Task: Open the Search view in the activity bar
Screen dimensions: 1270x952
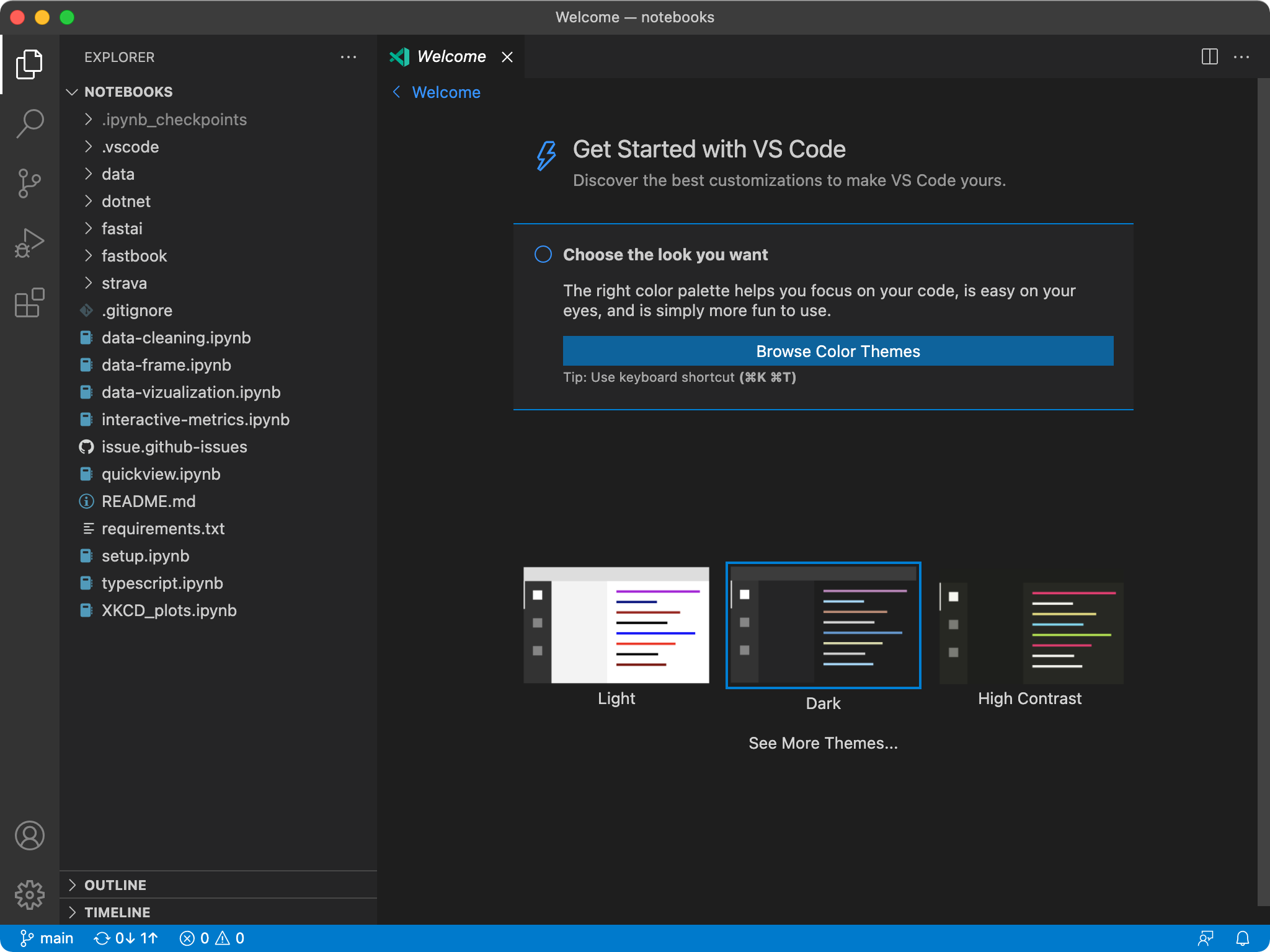Action: (30, 123)
